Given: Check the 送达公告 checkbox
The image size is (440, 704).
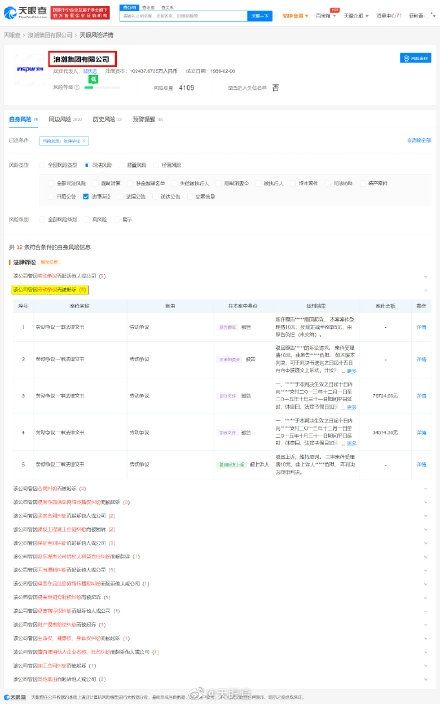Looking at the screenshot, I should click(166, 197).
